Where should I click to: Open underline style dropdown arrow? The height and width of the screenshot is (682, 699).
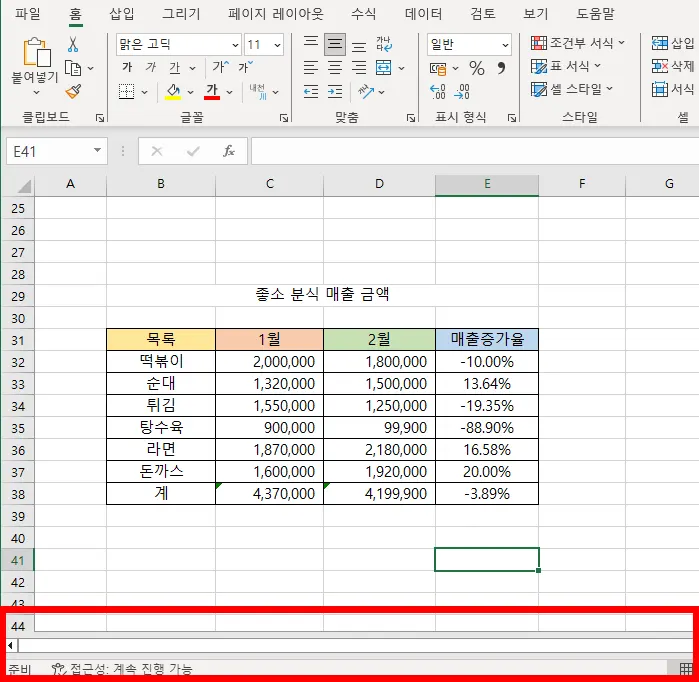(x=192, y=68)
